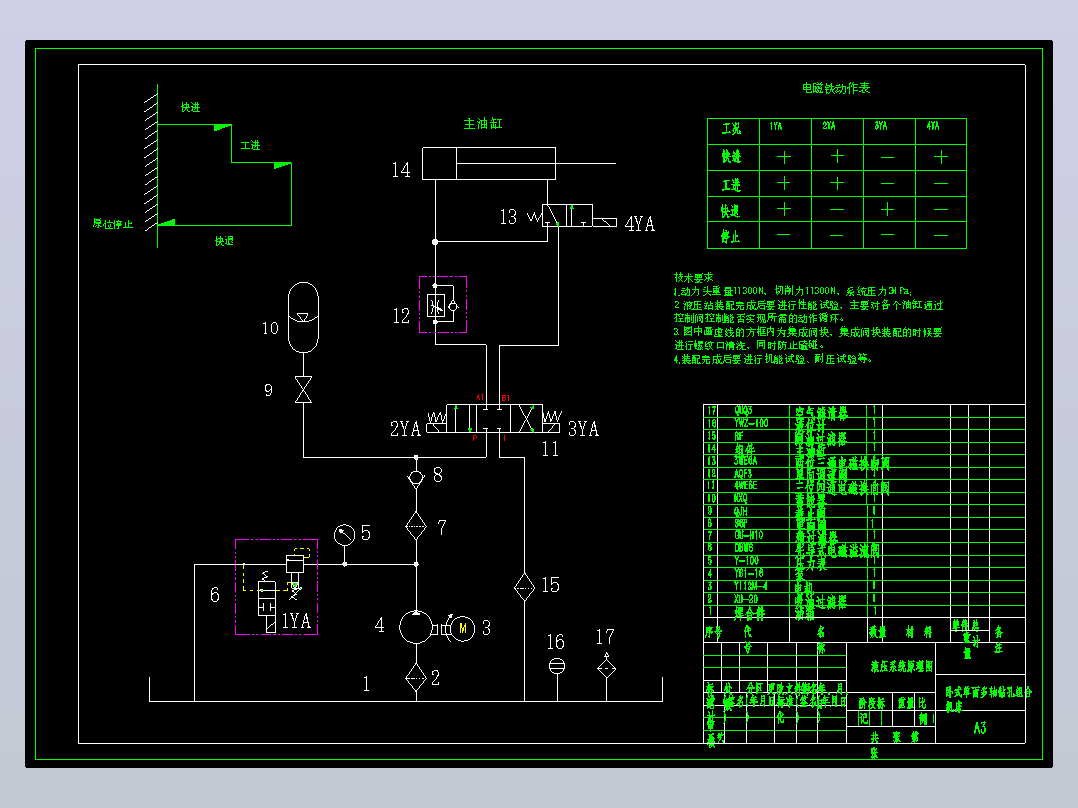The width and height of the screenshot is (1078, 808).
Task: Select the A3 sheet size text
Action: (x=980, y=728)
